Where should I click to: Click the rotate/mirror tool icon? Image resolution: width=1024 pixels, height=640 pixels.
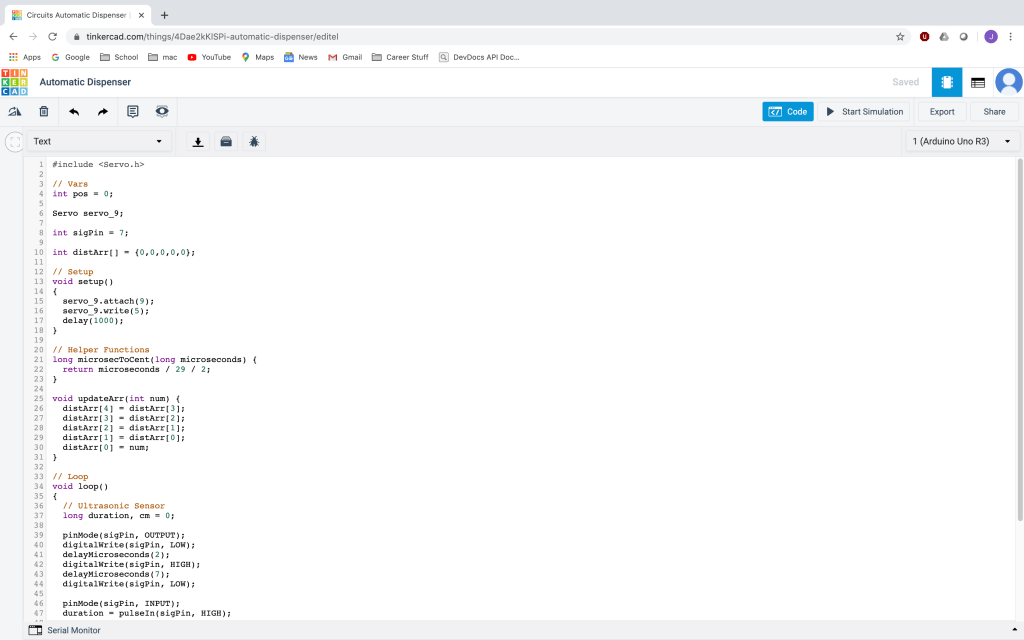point(15,112)
